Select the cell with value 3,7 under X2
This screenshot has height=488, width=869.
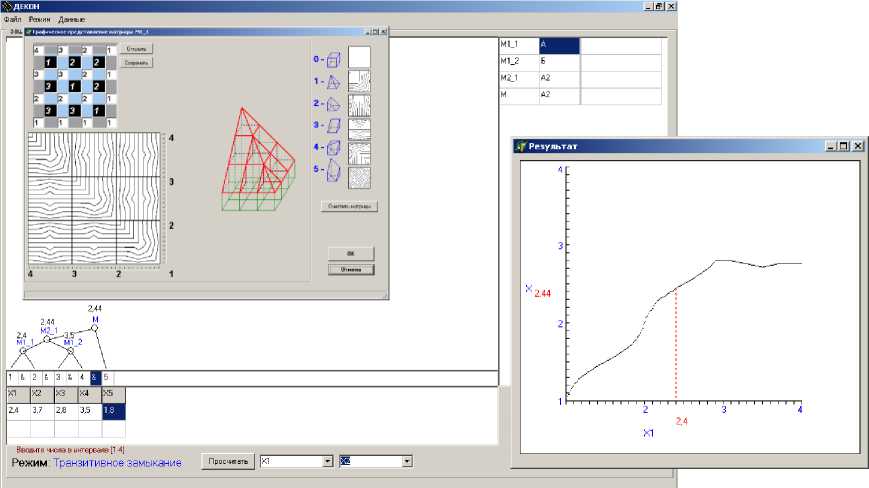pyautogui.click(x=42, y=411)
